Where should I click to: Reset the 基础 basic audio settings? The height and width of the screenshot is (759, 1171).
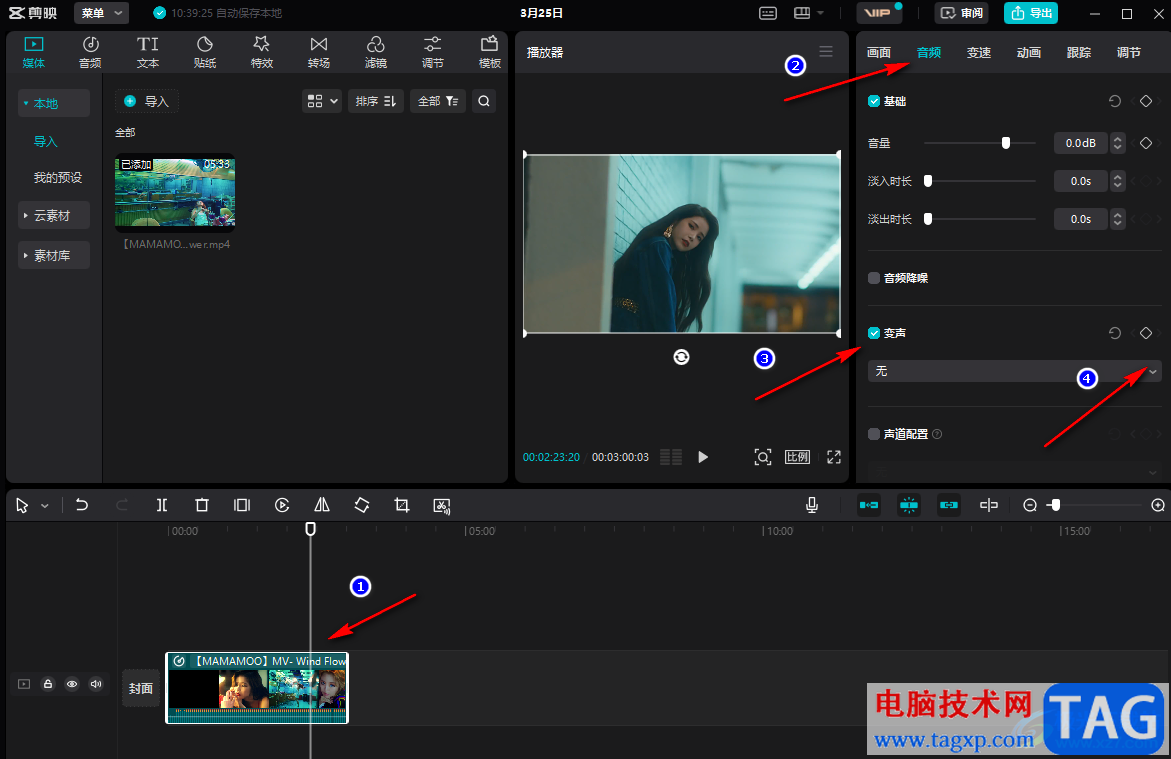[x=1115, y=101]
